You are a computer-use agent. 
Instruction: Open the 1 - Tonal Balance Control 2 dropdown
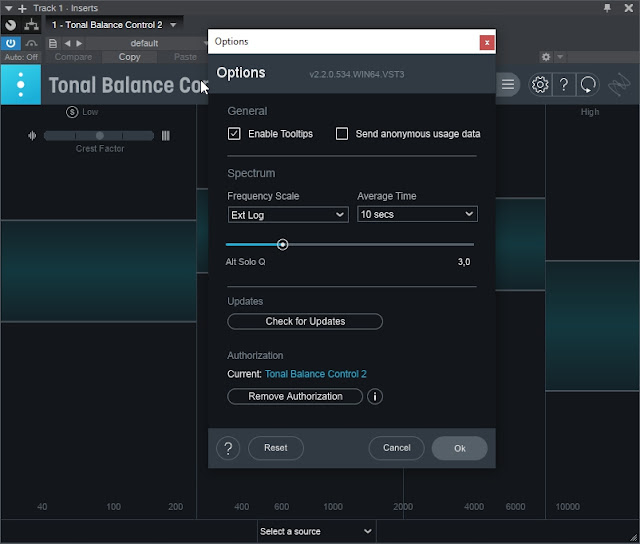pyautogui.click(x=114, y=25)
